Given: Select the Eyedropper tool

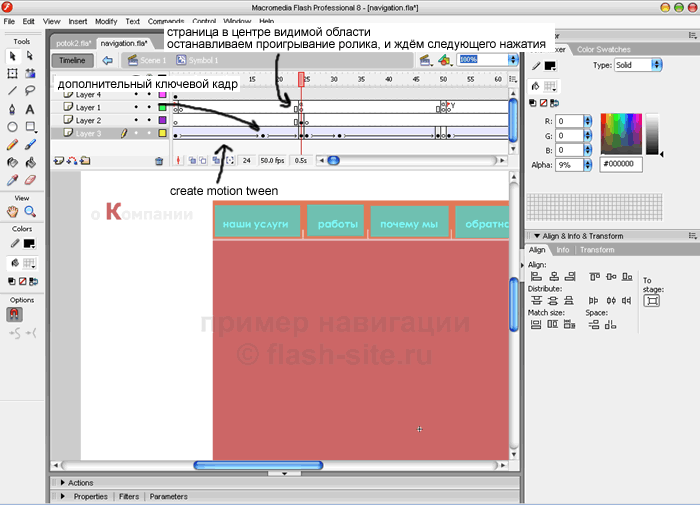Looking at the screenshot, I should click(12, 180).
